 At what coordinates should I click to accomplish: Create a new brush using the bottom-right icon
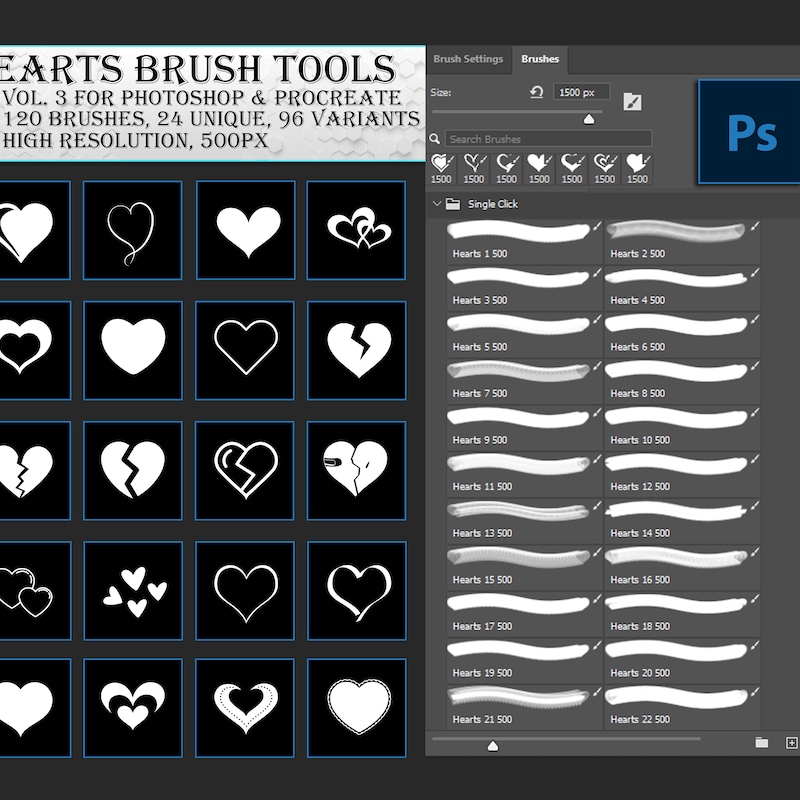793,742
